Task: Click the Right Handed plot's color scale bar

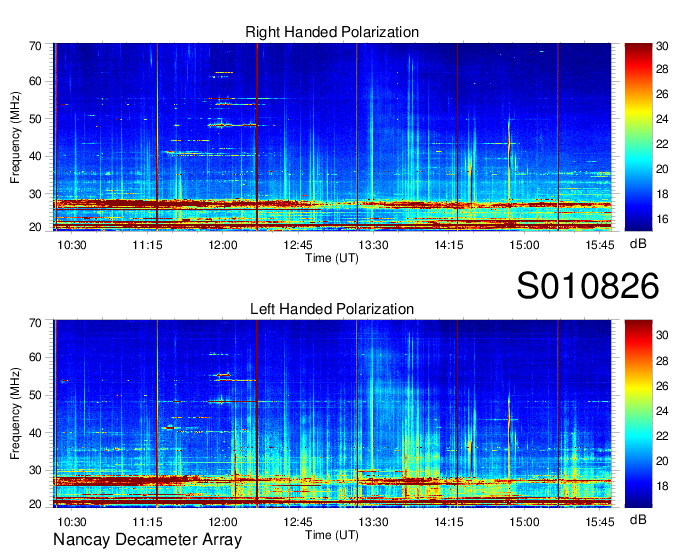Action: pyautogui.click(x=638, y=137)
